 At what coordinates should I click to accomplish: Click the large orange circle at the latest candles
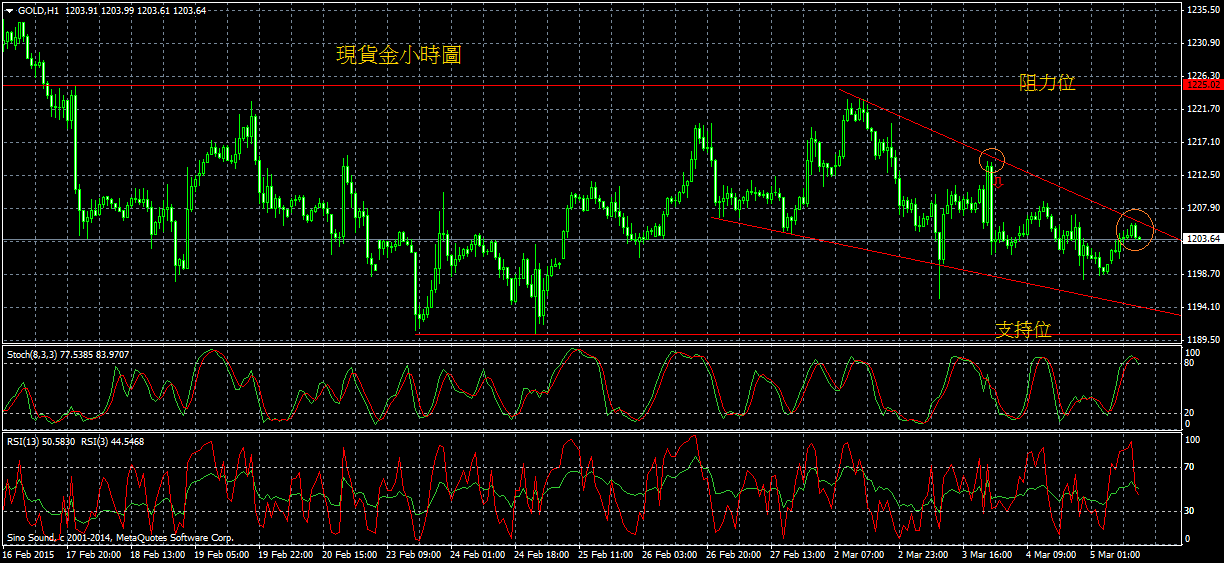click(1135, 230)
